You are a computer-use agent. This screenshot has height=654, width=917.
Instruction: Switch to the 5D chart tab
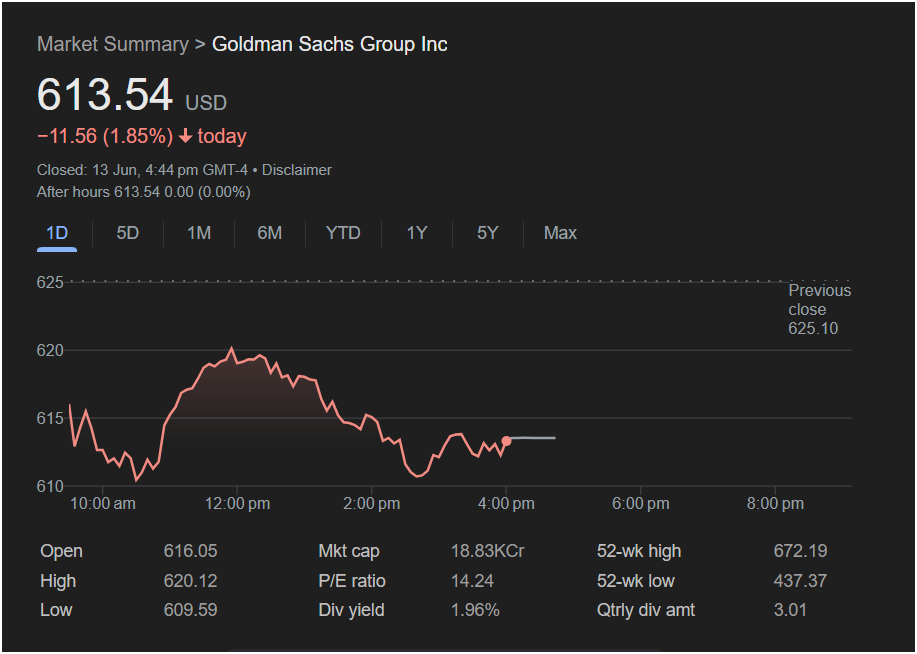[x=127, y=233]
